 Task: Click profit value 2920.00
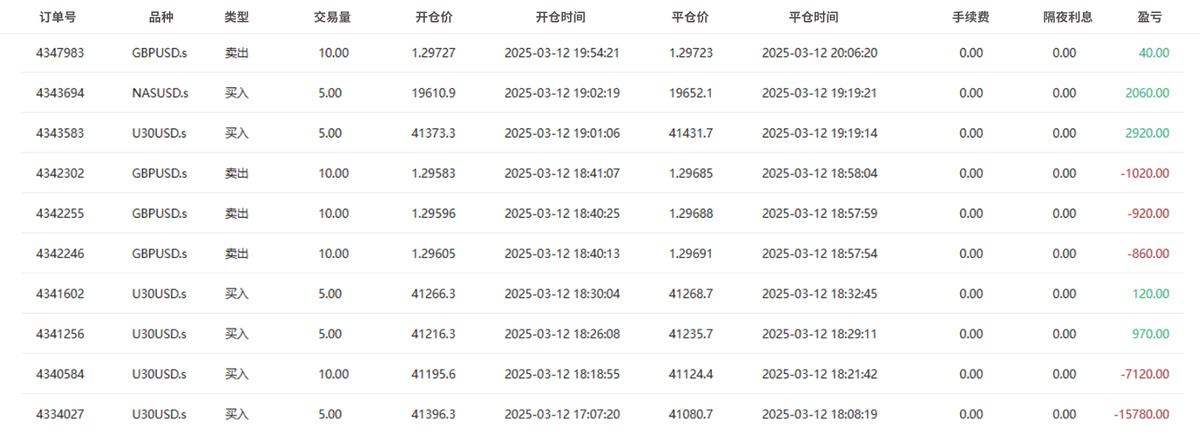coord(1147,133)
